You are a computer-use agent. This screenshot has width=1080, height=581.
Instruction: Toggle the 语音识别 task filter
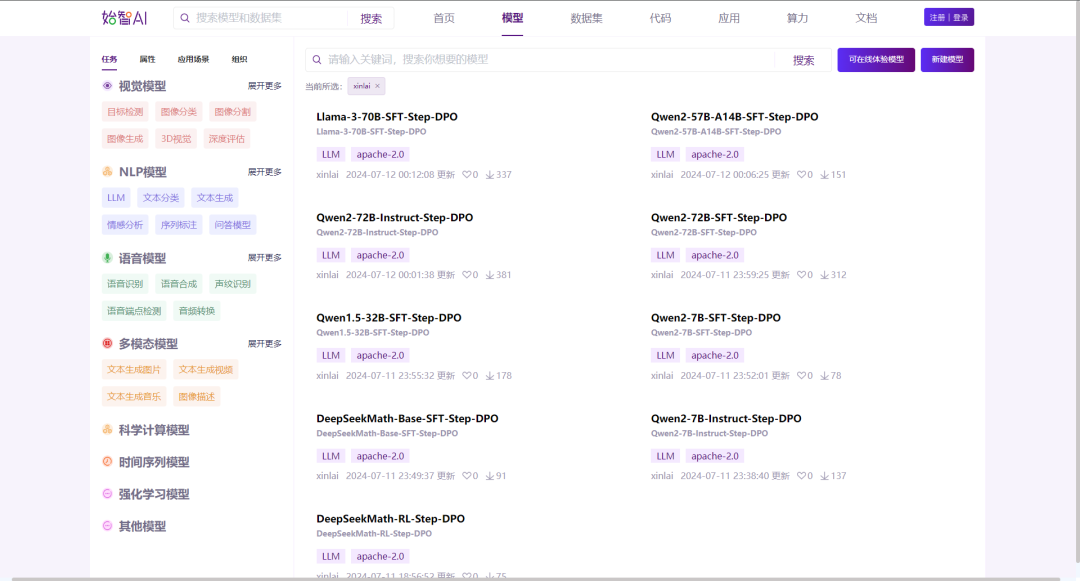(x=125, y=284)
